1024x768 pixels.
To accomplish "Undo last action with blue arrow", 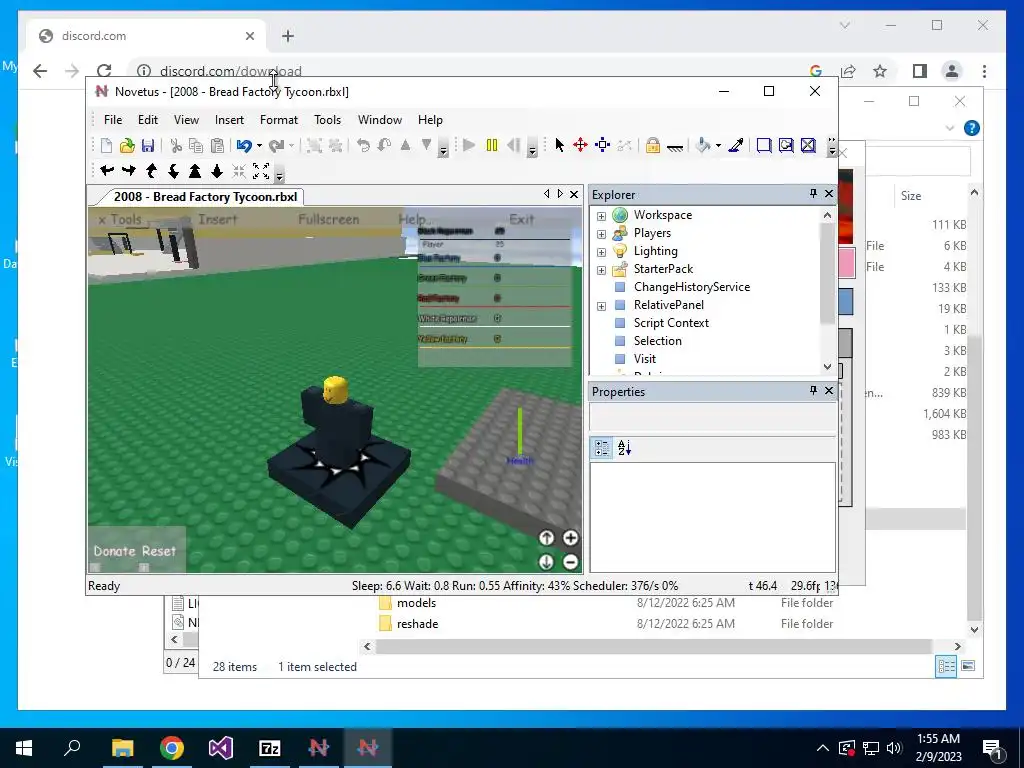I will [x=244, y=146].
